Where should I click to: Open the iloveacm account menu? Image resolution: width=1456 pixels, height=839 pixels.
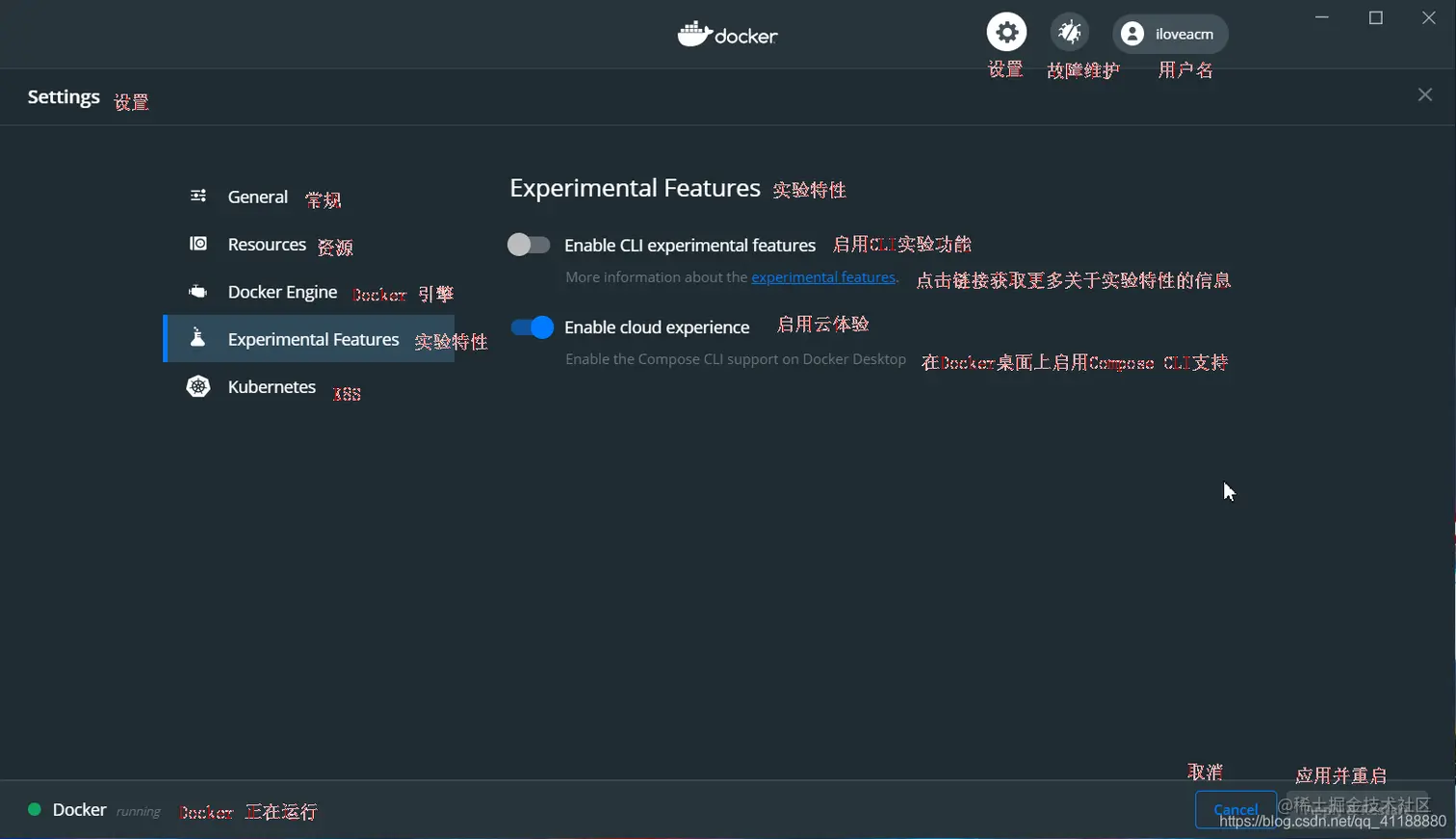tap(1170, 34)
